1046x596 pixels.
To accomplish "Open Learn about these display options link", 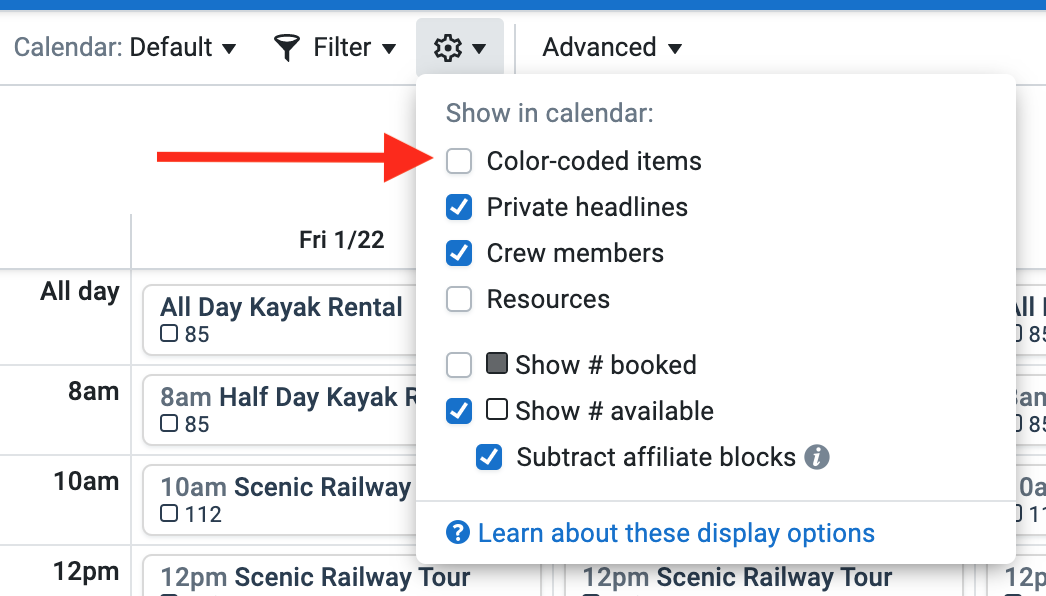I will click(676, 533).
